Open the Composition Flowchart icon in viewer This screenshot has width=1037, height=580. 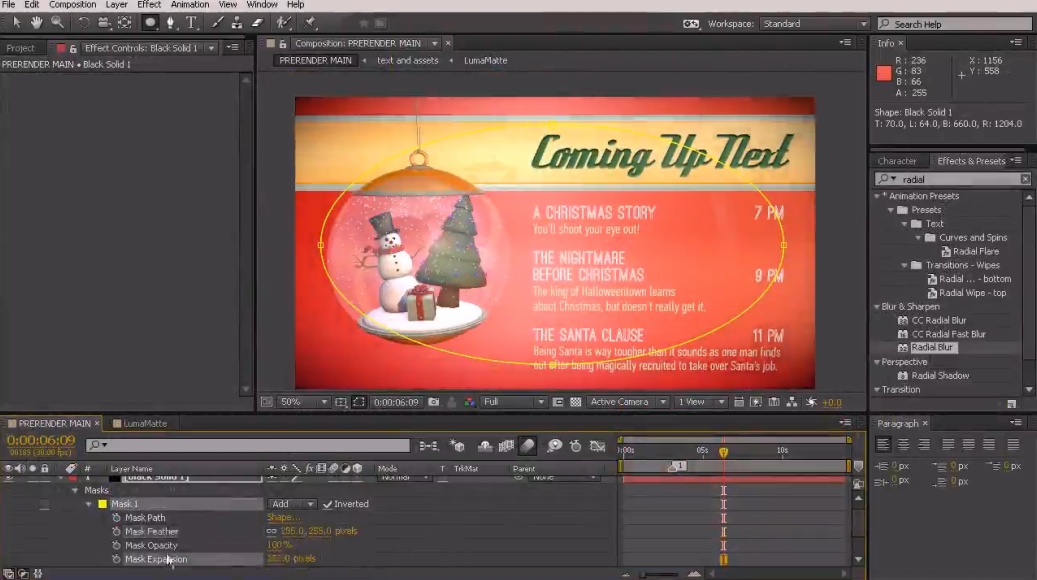click(x=792, y=402)
